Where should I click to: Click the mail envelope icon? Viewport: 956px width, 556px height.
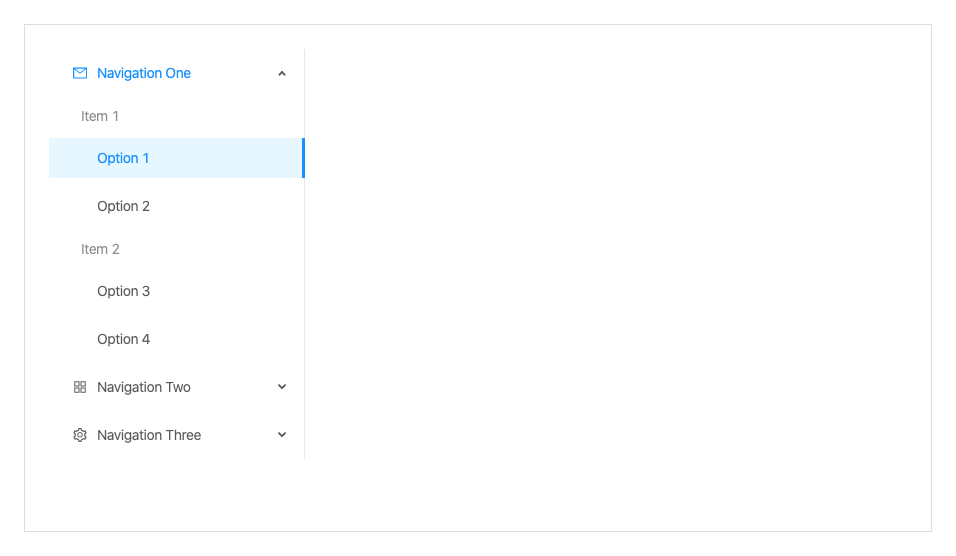(80, 73)
